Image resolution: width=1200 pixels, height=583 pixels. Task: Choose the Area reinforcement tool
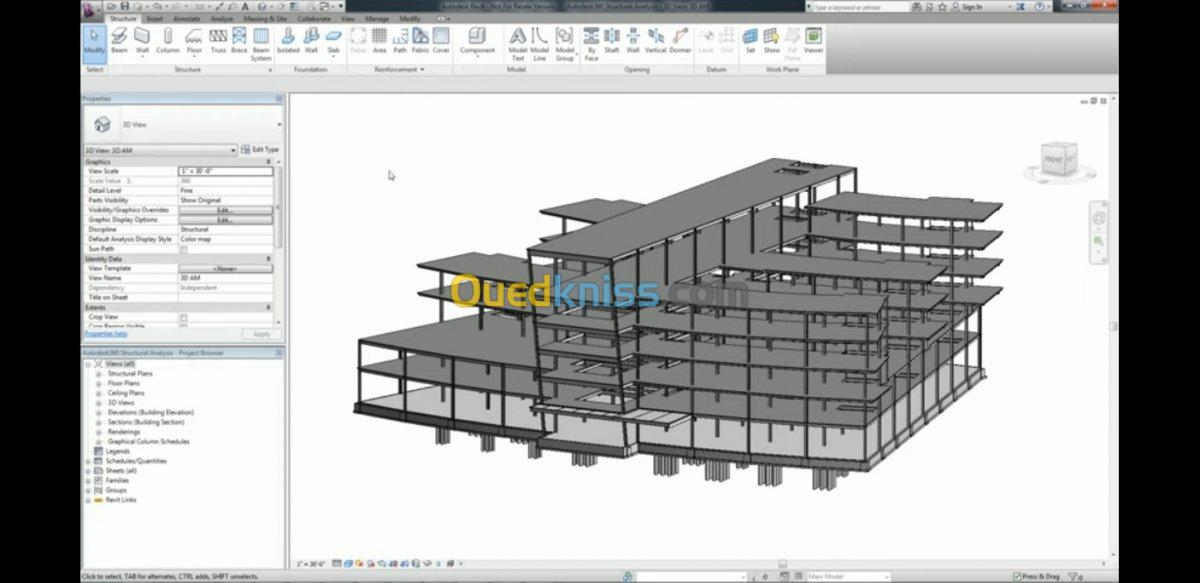click(380, 41)
